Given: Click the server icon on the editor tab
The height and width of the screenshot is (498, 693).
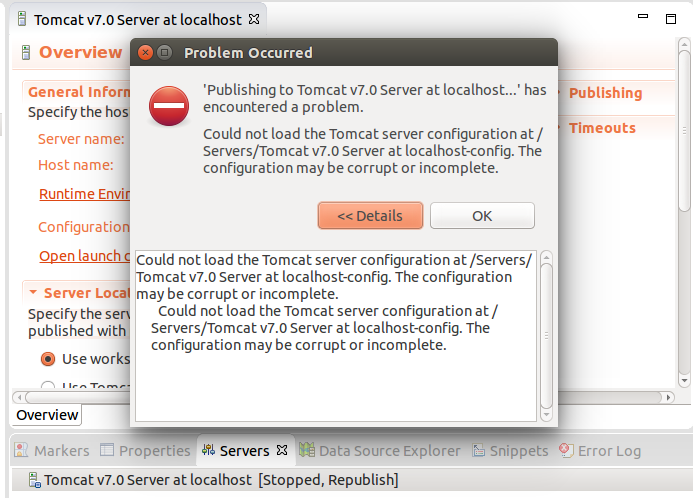Looking at the screenshot, I should pyautogui.click(x=22, y=19).
